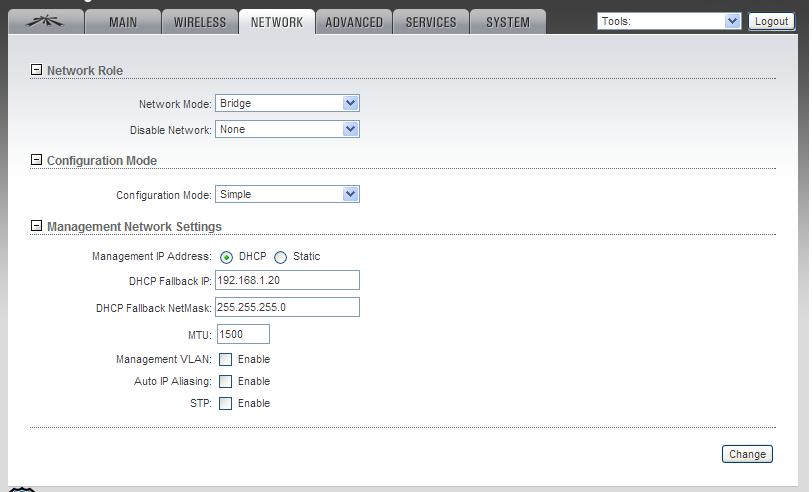Collapse the Management Network Settings section
This screenshot has height=492, width=812.
click(36, 226)
